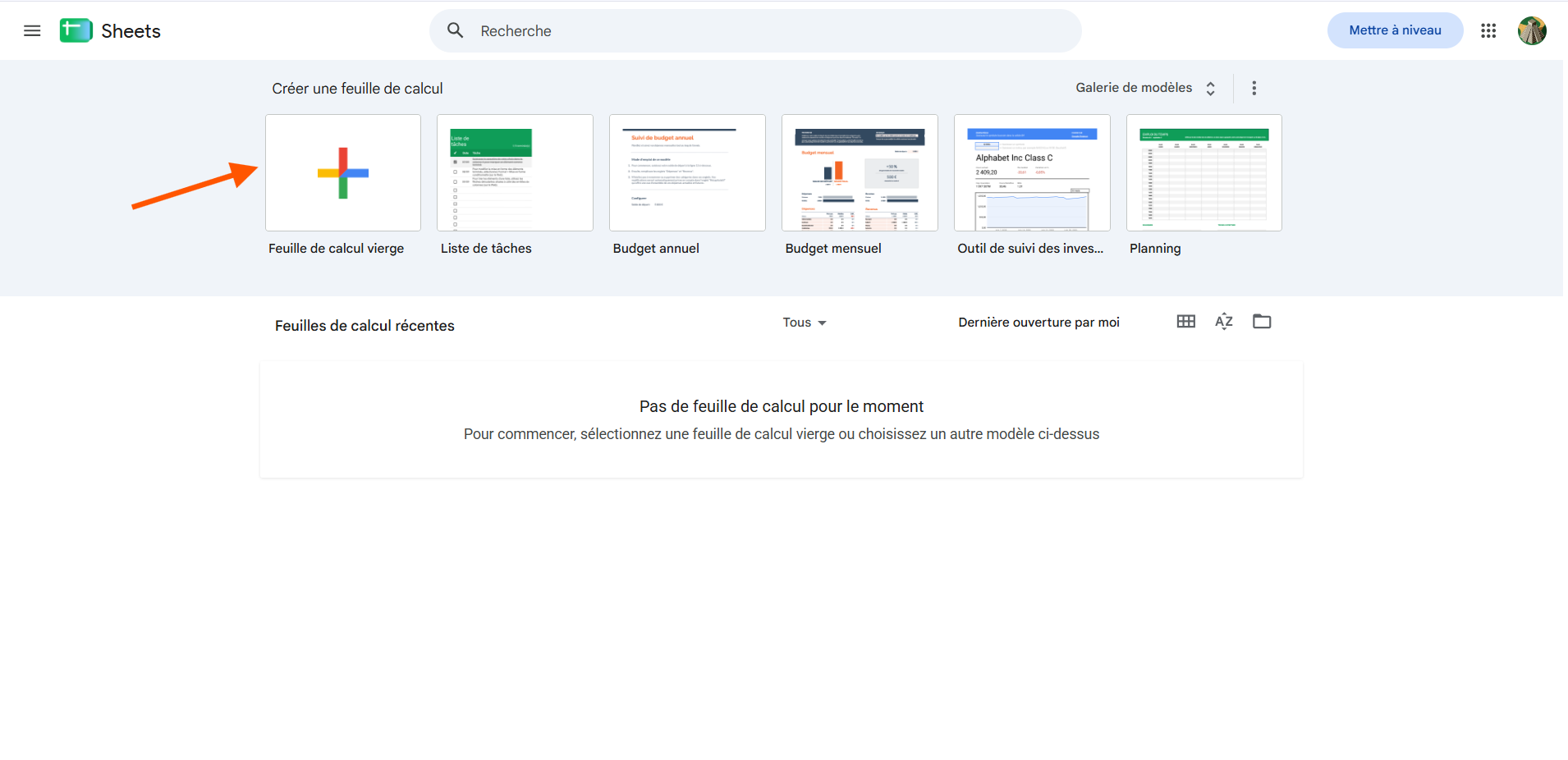The image size is (1568, 760).
Task: Click the Planning label text
Action: [x=1155, y=249]
